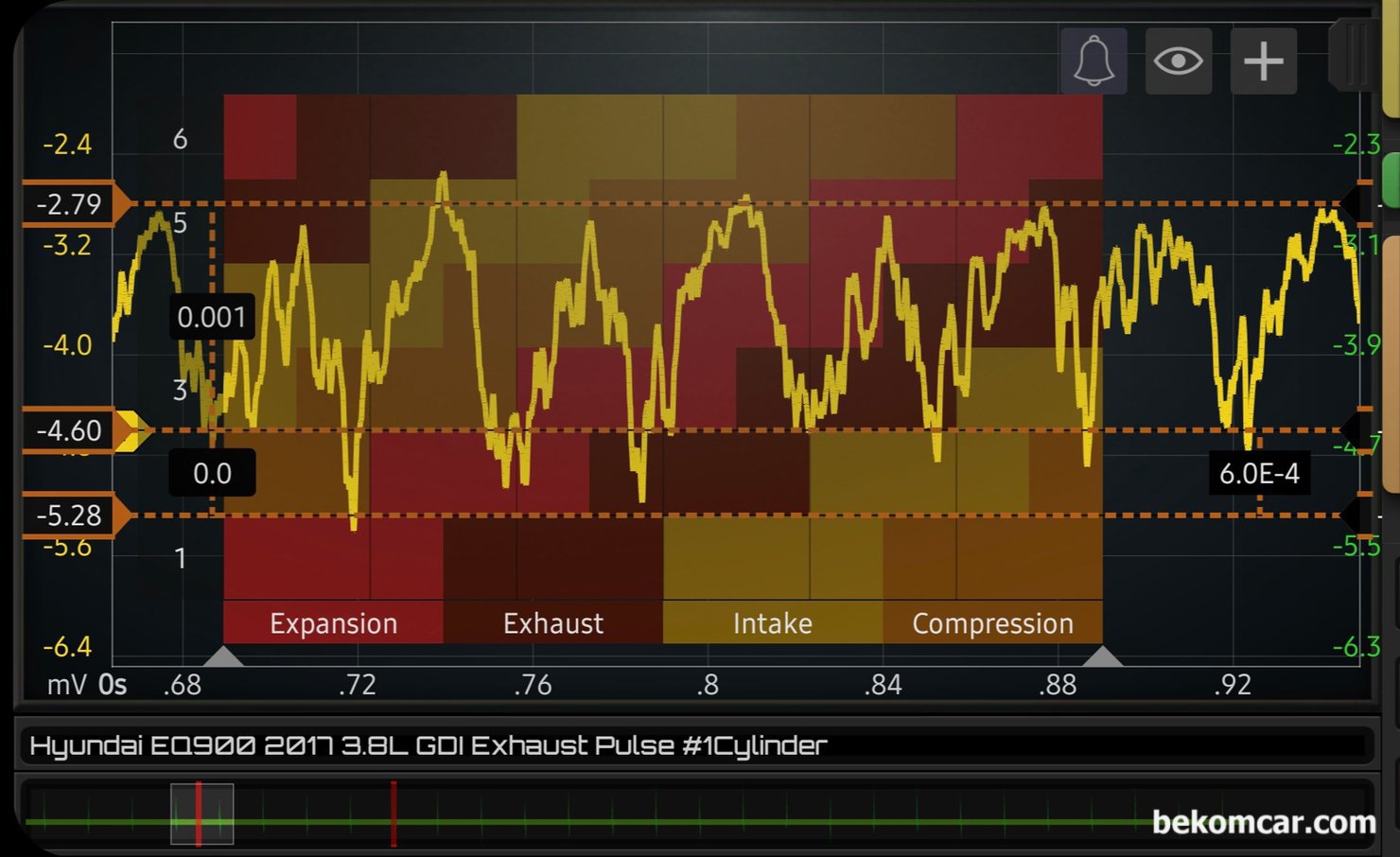Click the left phase ruler triangle marker
1400x857 pixels.
224,656
